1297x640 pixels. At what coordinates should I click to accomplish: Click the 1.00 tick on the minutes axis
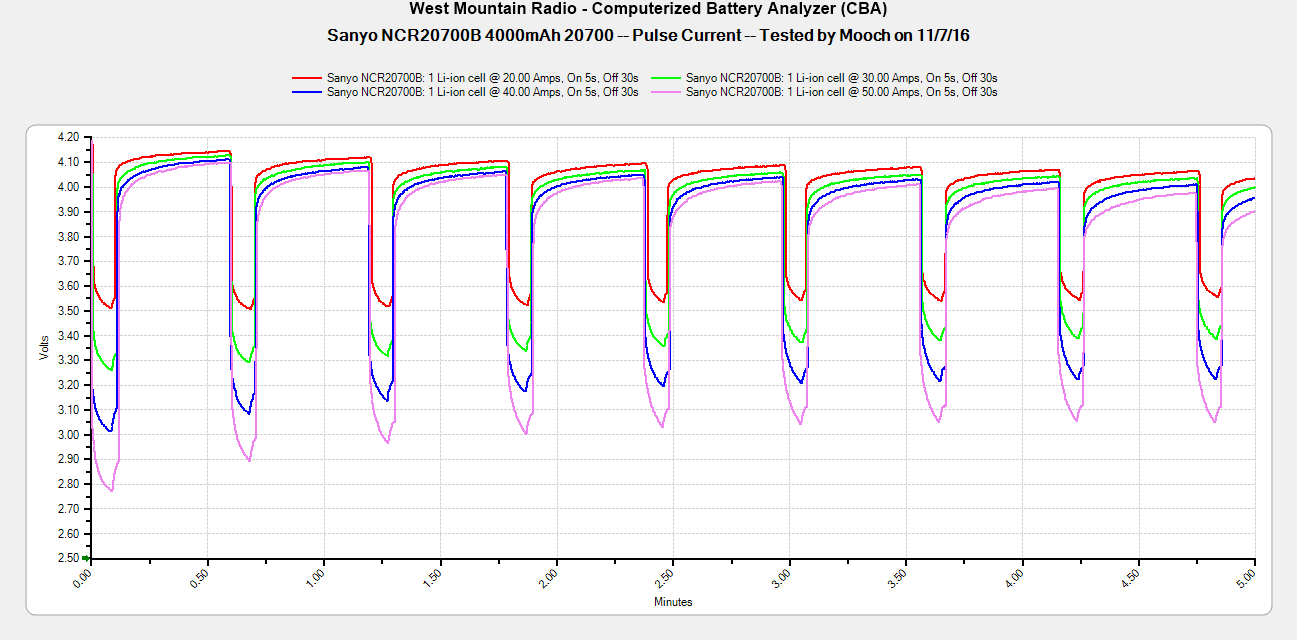coord(318,577)
